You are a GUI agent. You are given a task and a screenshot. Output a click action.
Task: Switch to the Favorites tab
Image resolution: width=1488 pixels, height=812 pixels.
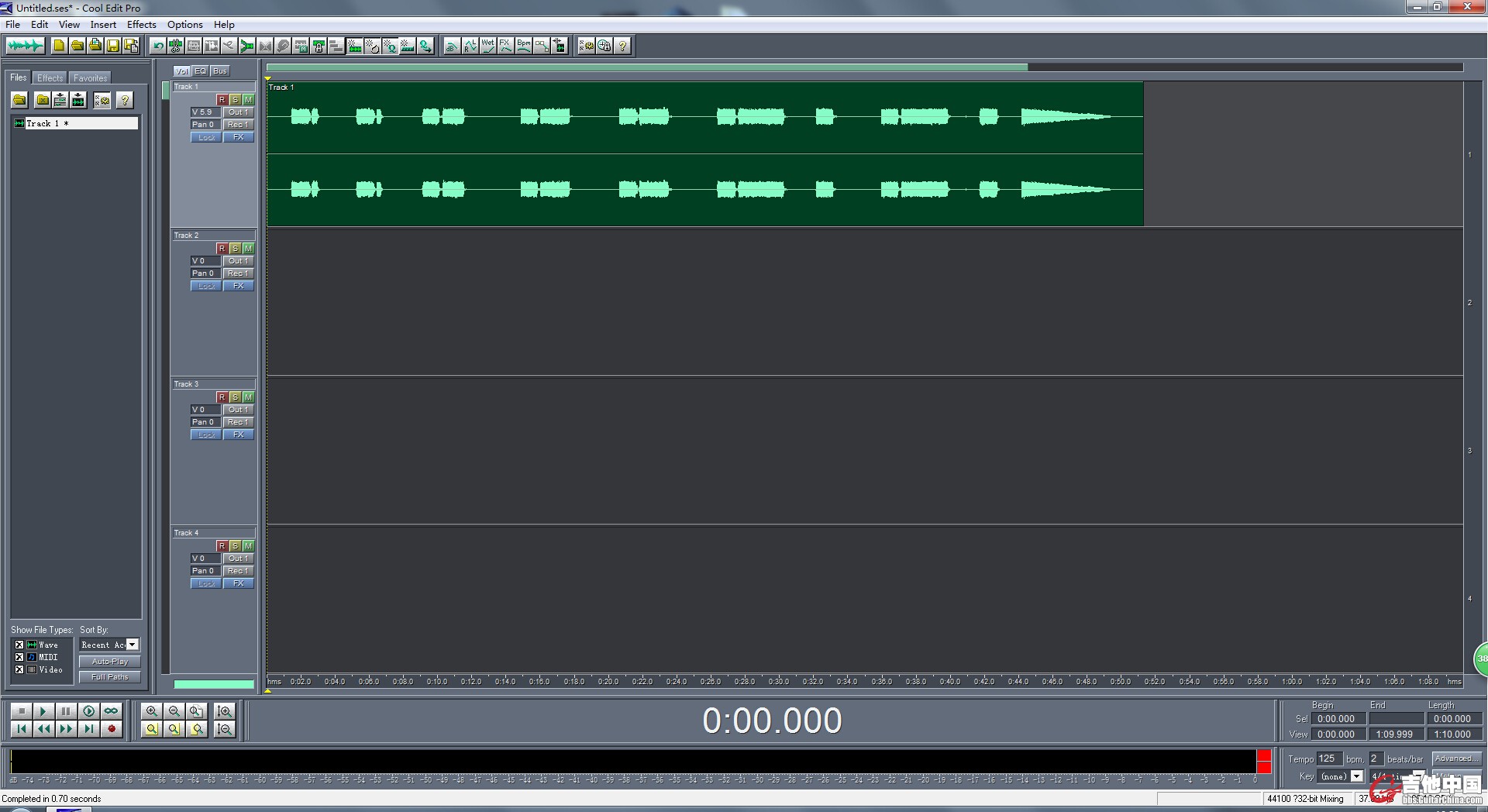[90, 78]
